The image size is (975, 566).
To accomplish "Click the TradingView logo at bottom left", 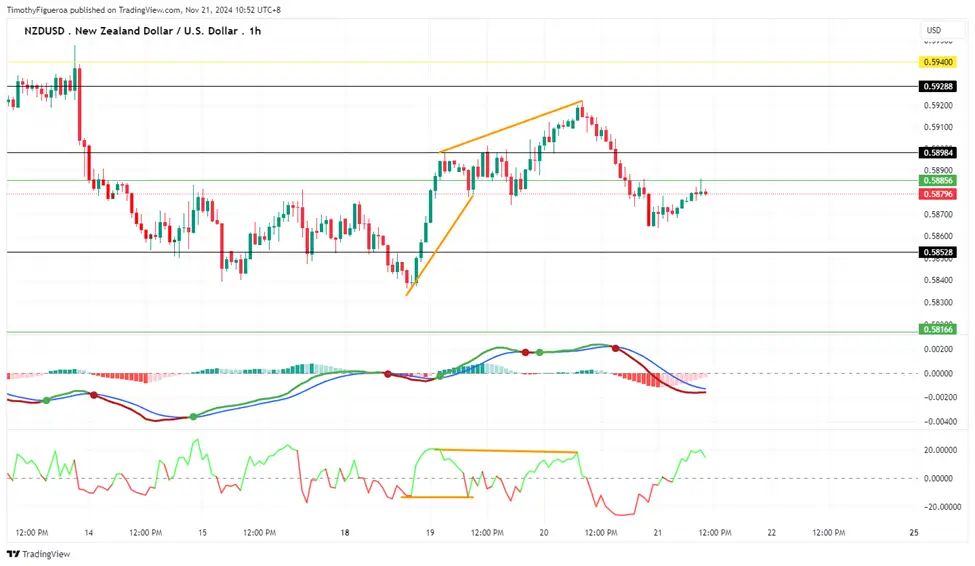I will click(x=39, y=554).
